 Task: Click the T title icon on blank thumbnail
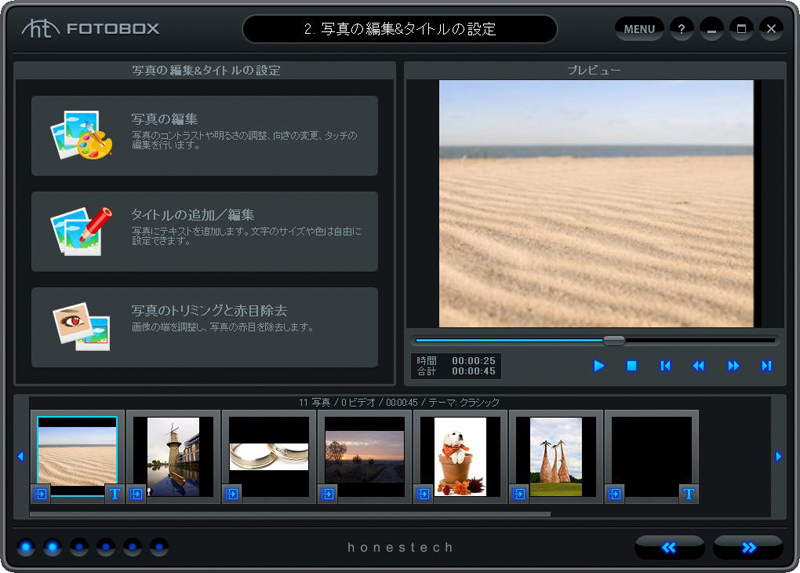point(689,494)
